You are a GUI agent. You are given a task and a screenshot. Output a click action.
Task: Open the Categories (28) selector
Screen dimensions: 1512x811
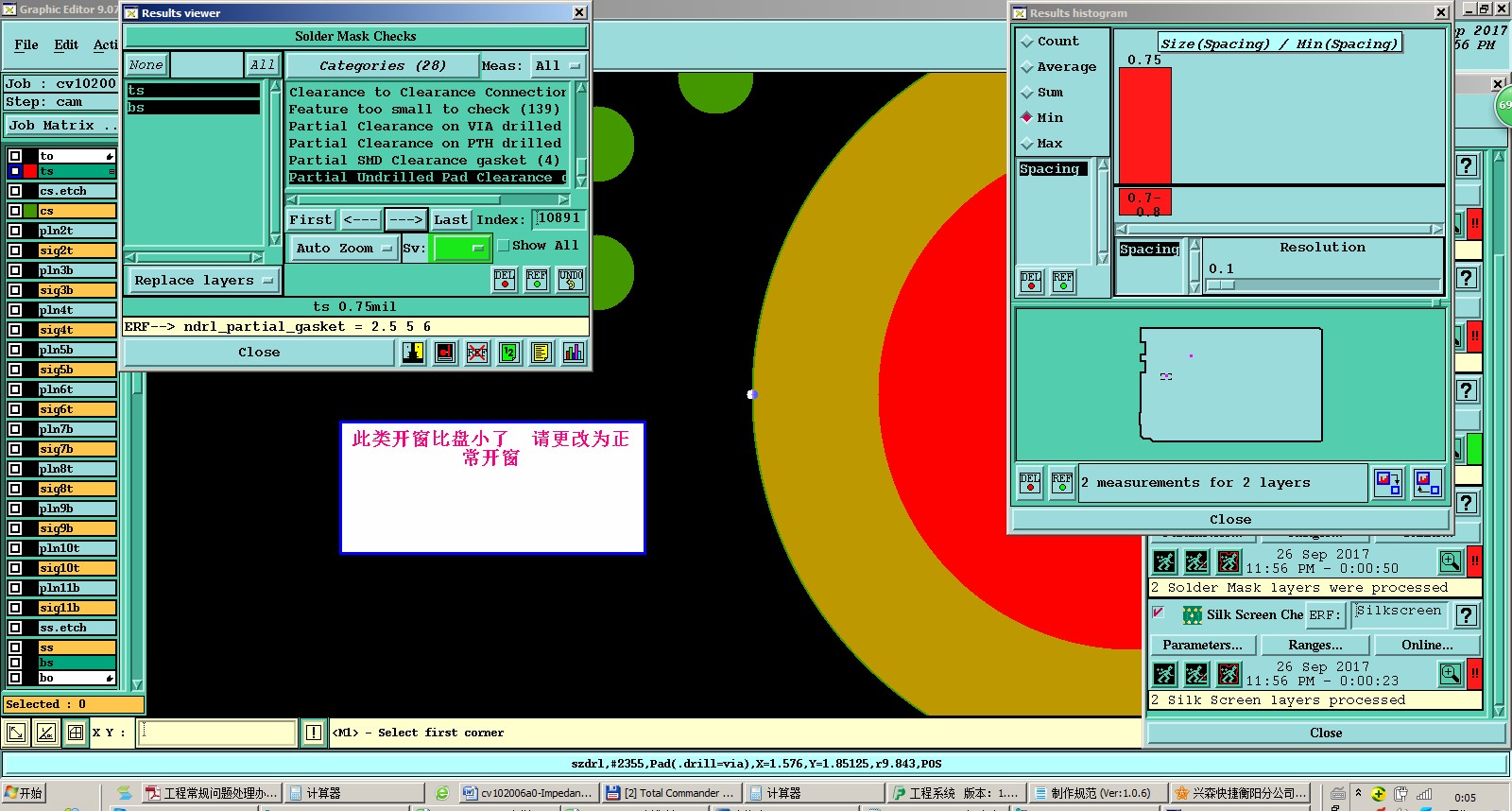tap(383, 66)
